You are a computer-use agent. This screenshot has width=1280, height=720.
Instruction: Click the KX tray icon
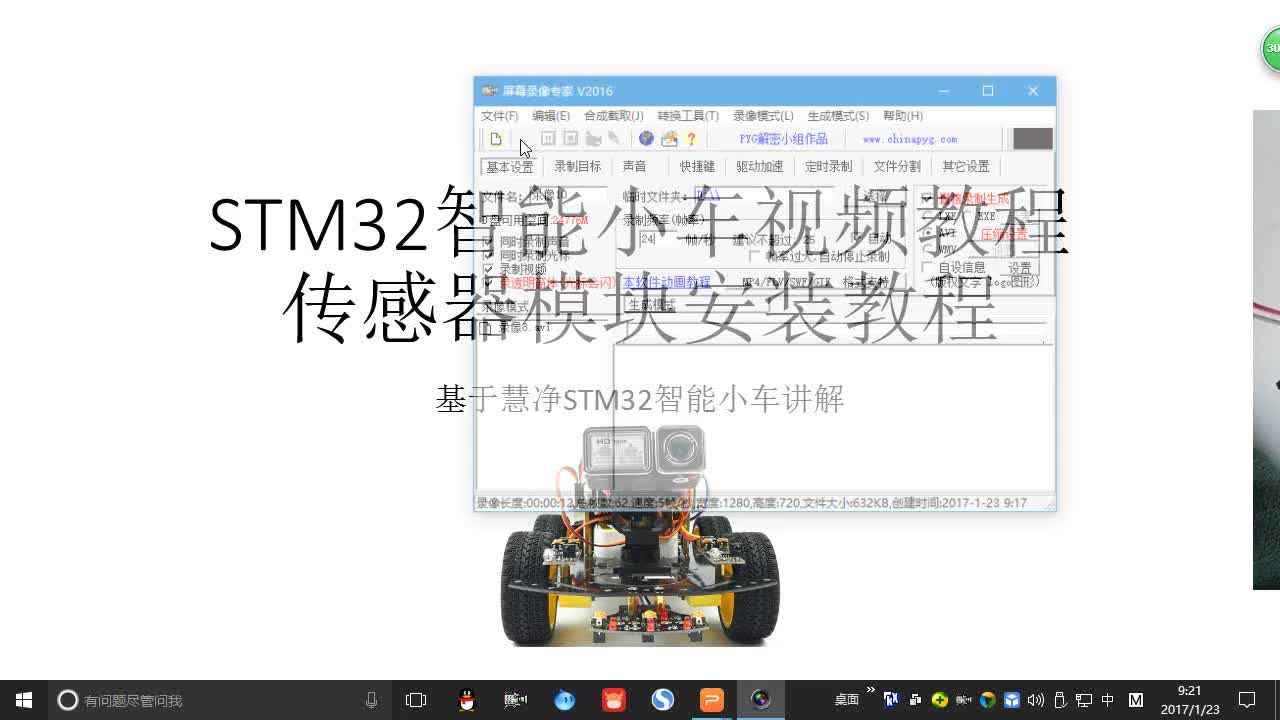(x=890, y=700)
